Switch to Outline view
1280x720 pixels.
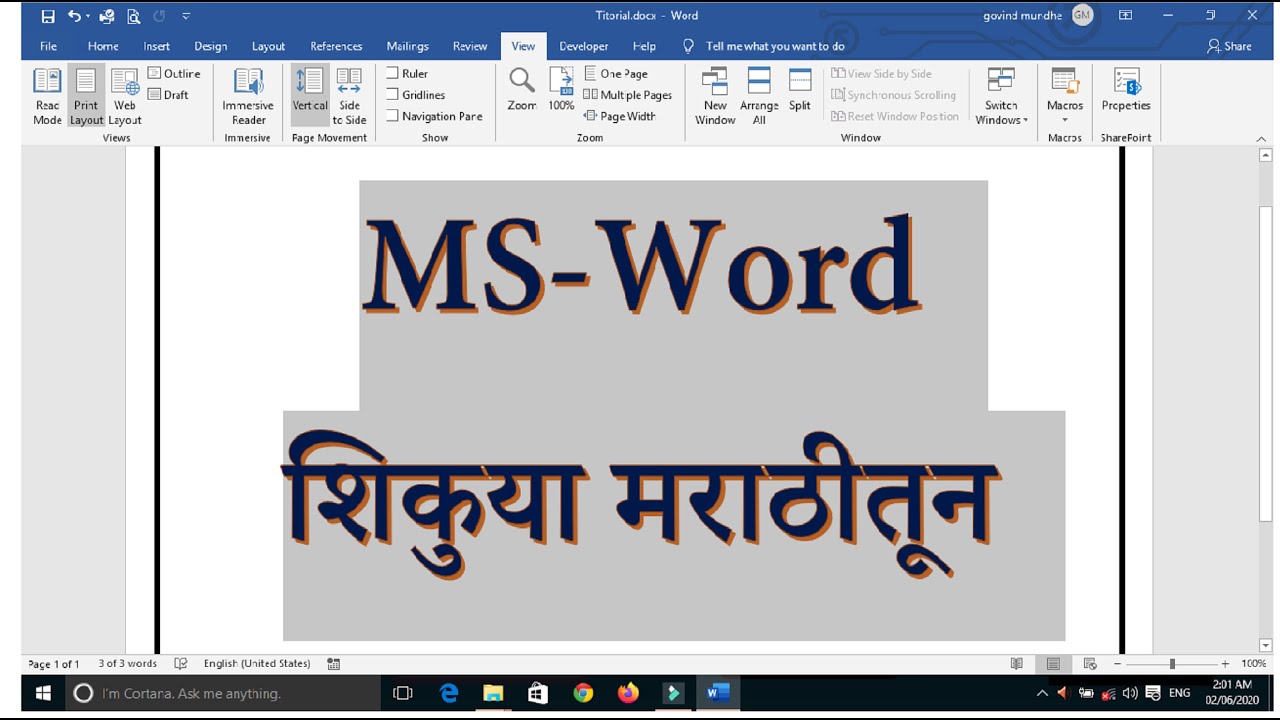point(174,73)
